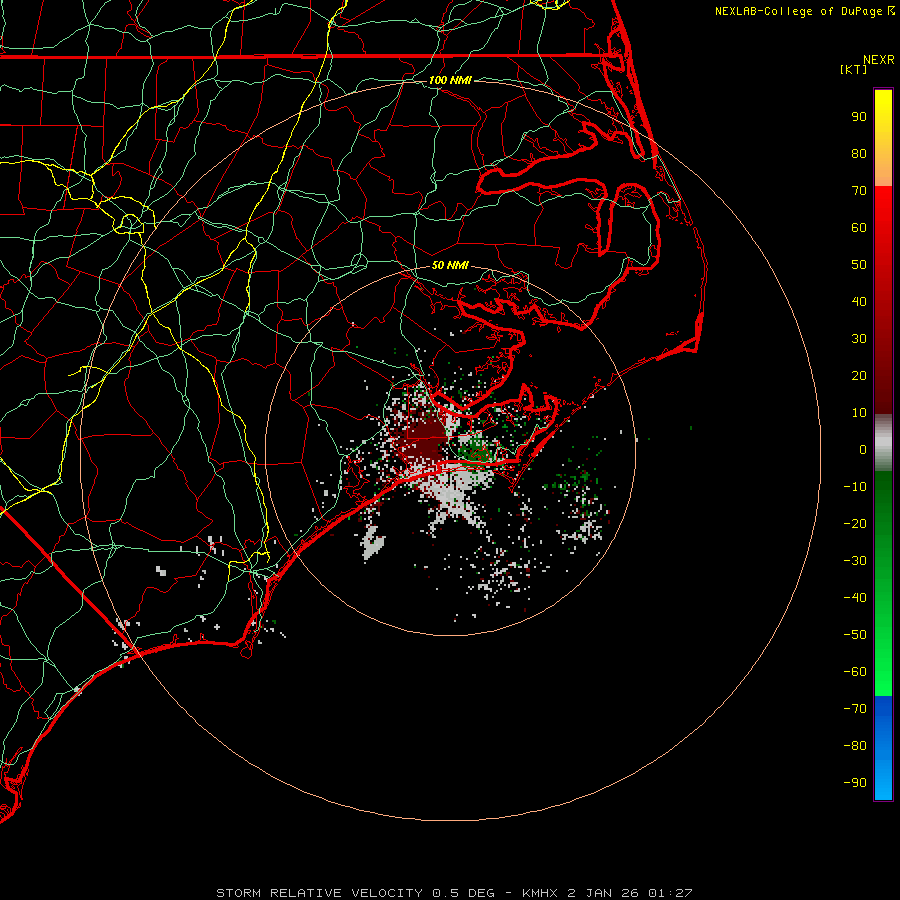The height and width of the screenshot is (900, 900).
Task: Pick the blue segment of the color bar
Action: [883, 748]
